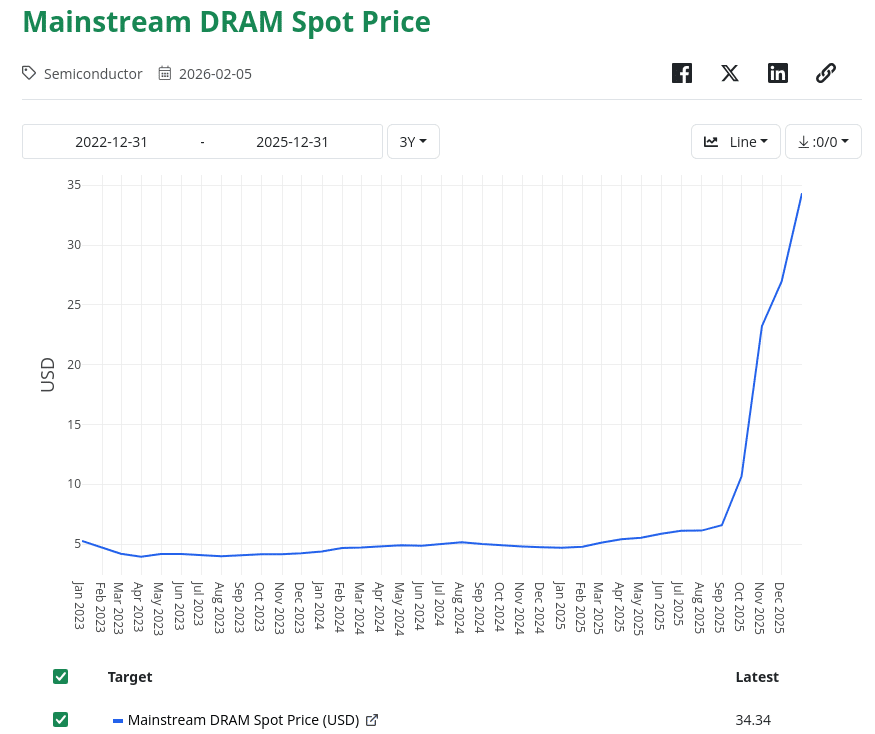875x734 pixels.
Task: Click the tag icon beside Semiconductor
Action: pos(29,73)
